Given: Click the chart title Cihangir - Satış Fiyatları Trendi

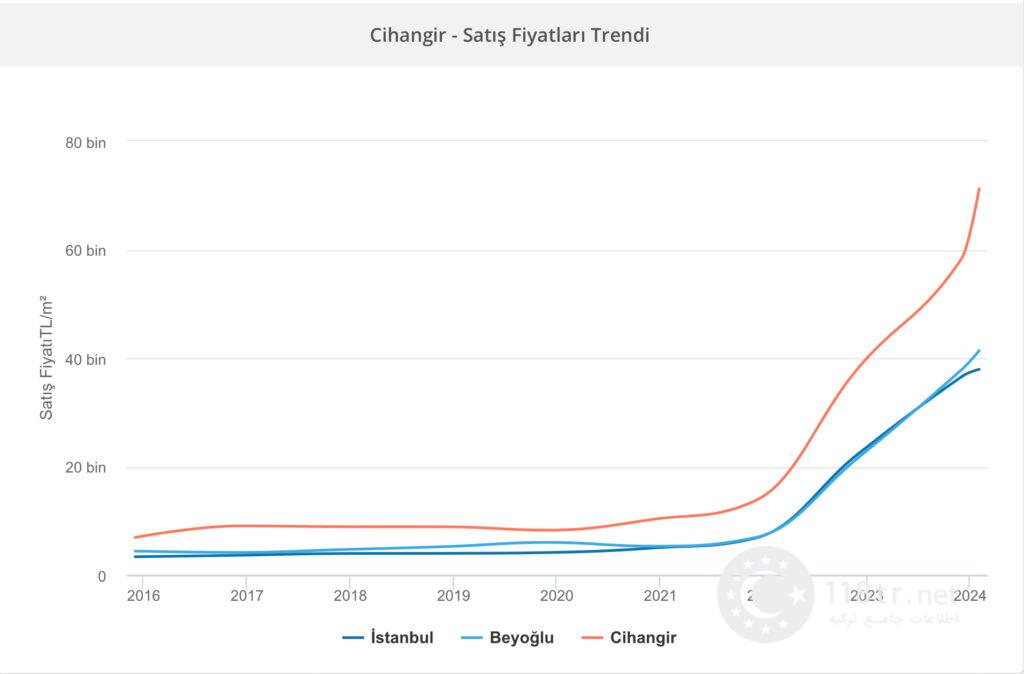Looking at the screenshot, I should pyautogui.click(x=510, y=35).
